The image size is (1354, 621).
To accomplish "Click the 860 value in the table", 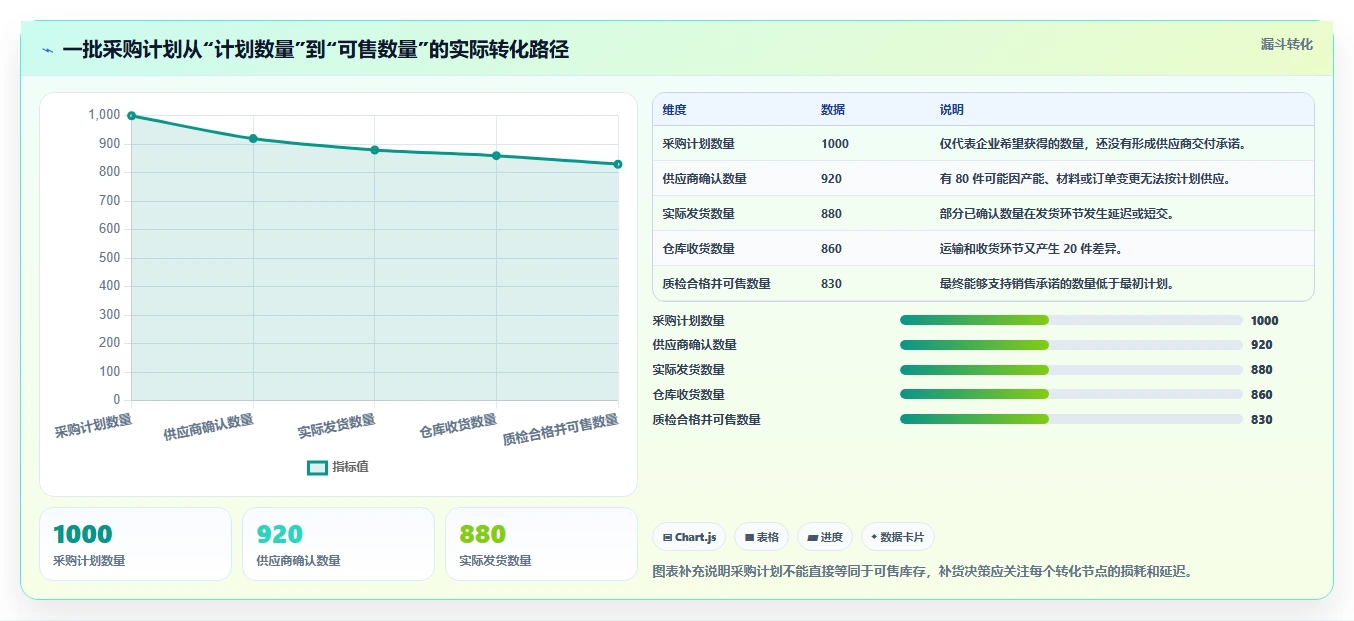I will click(x=831, y=249).
